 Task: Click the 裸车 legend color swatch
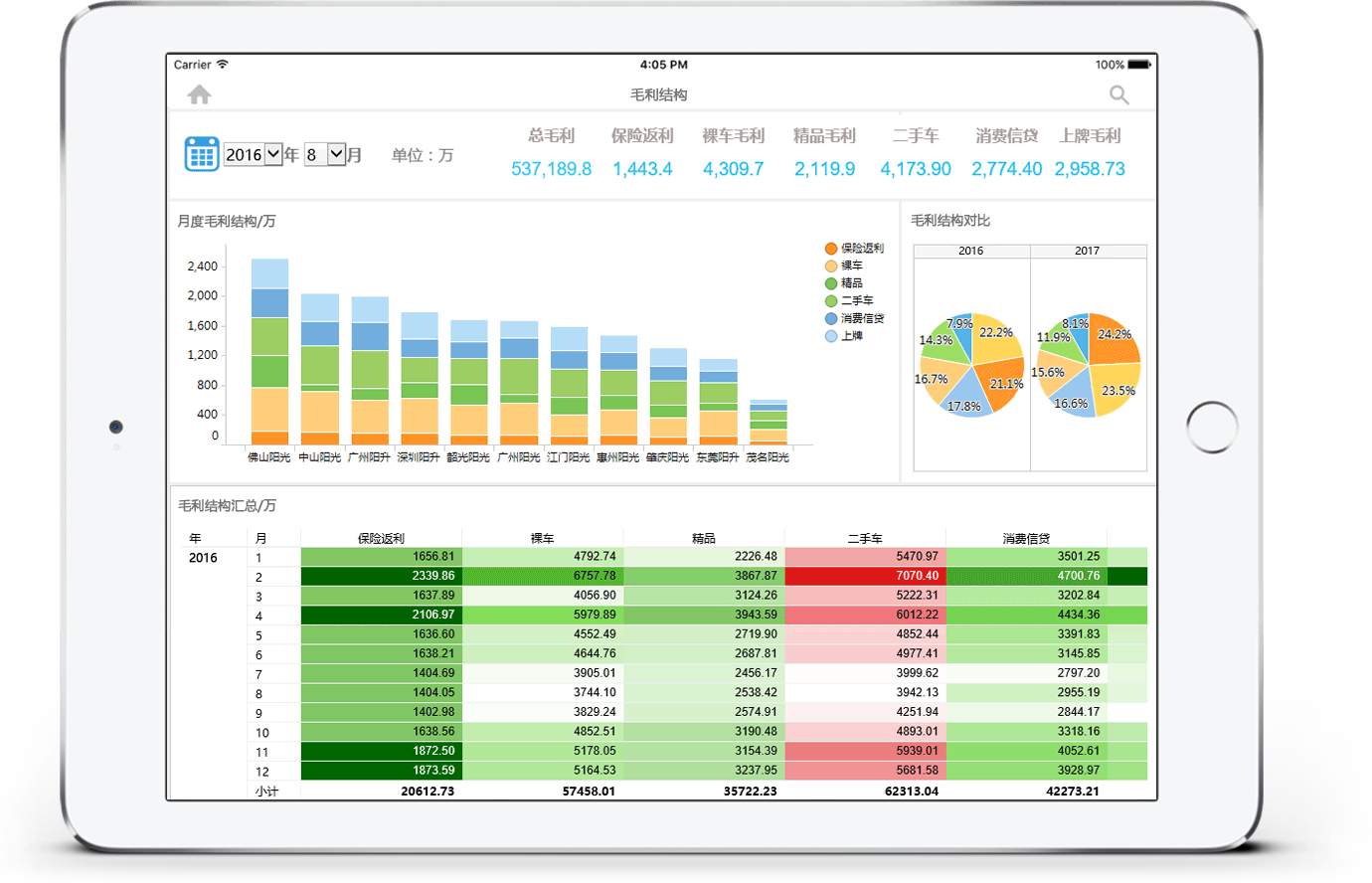(831, 265)
